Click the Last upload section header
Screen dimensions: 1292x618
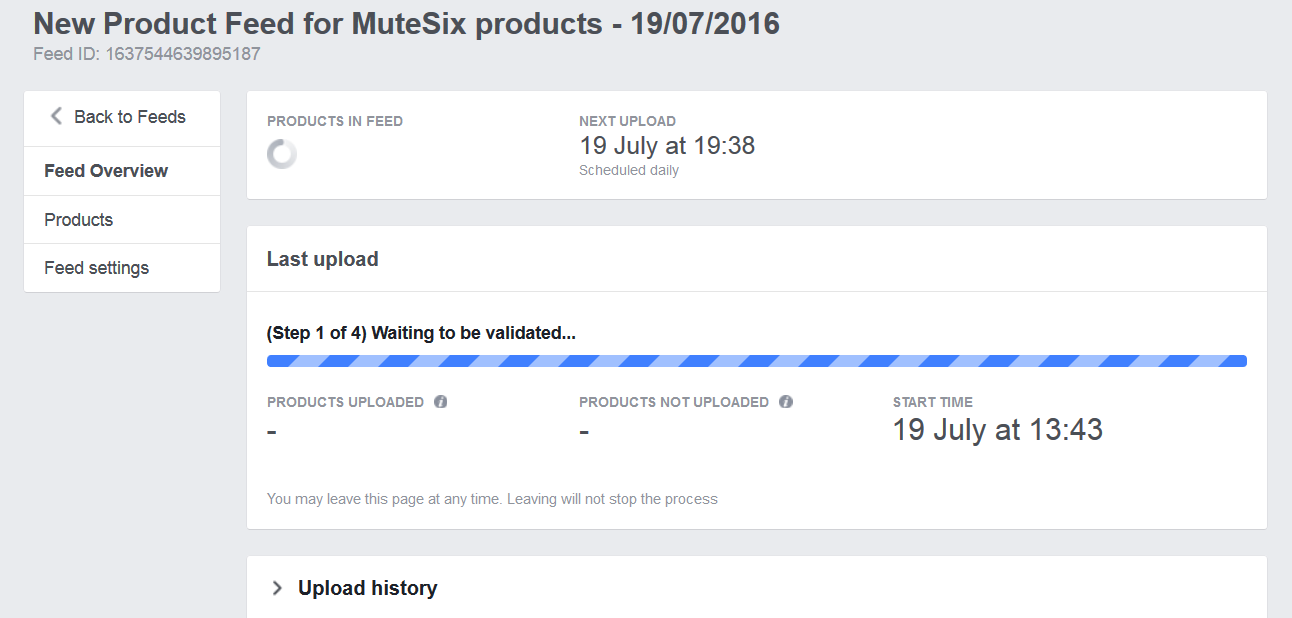point(323,259)
